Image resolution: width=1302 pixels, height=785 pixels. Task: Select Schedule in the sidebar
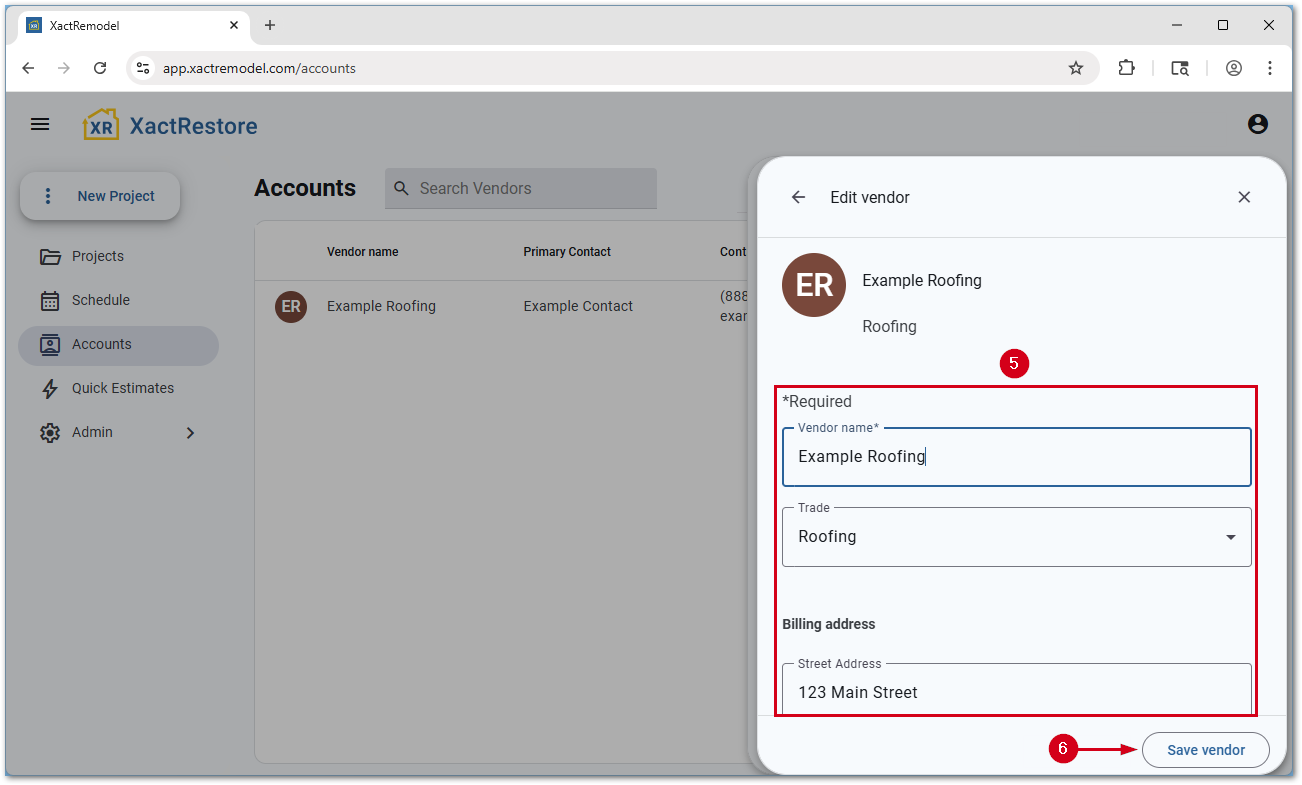(118, 300)
